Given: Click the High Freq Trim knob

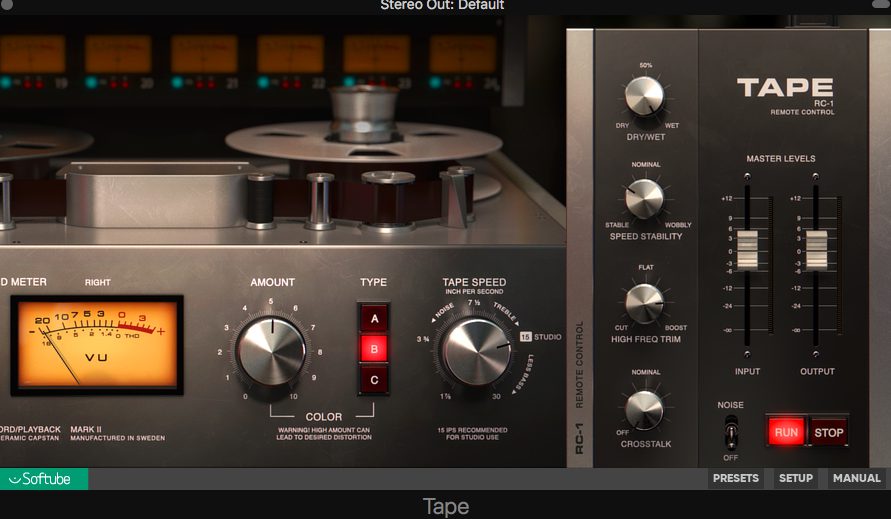Looking at the screenshot, I should 644,304.
